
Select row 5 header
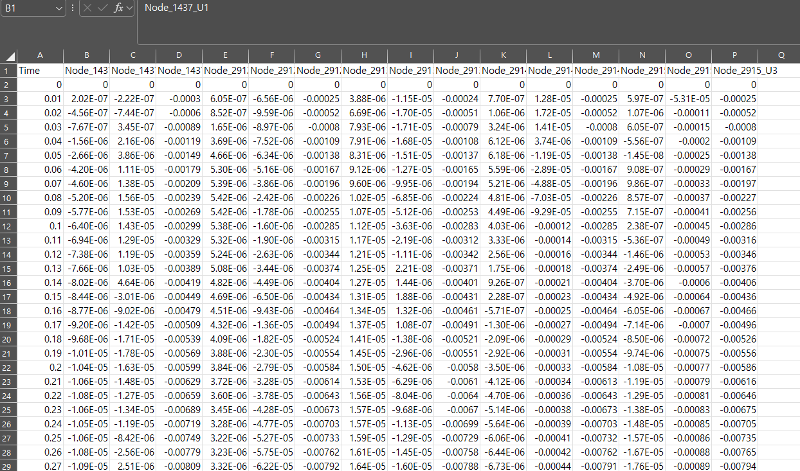8,127
